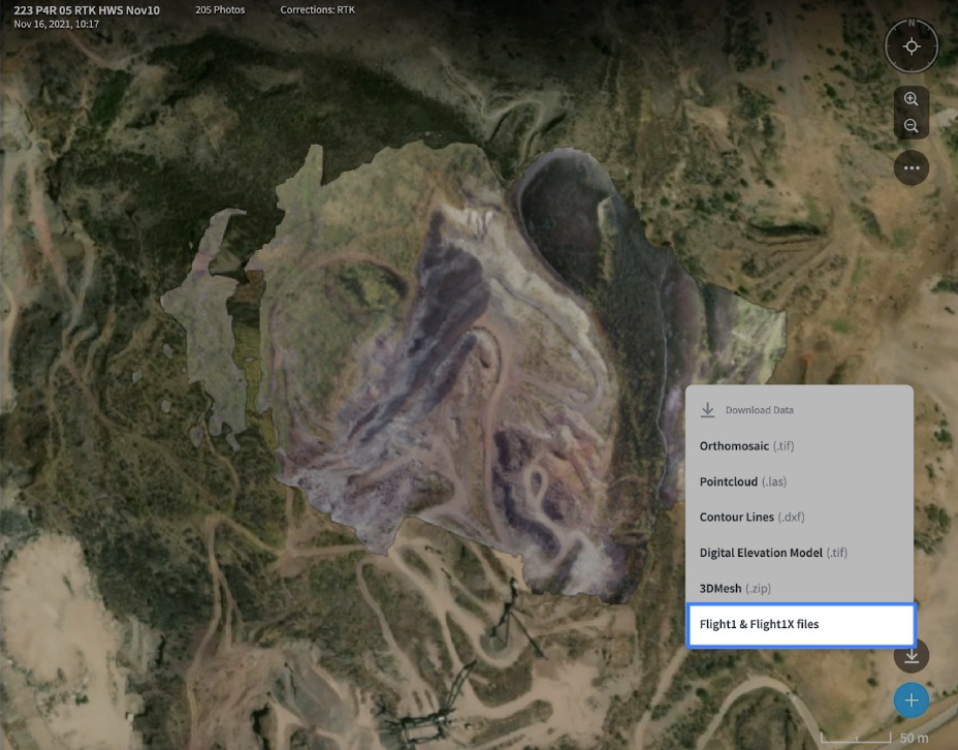Zoom out on the map
958x750 pixels.
coord(911,126)
